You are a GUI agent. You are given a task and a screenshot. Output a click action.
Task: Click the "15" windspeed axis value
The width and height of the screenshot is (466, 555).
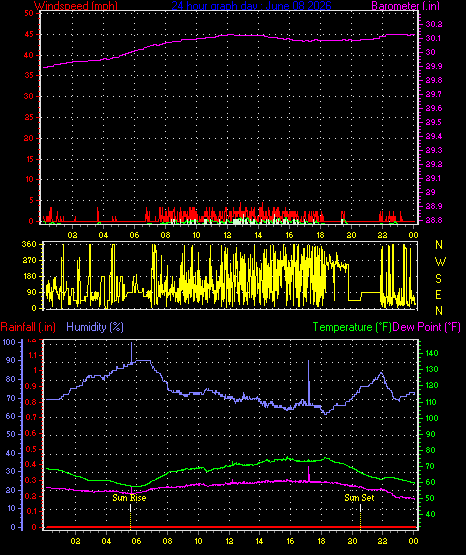(x=29, y=159)
